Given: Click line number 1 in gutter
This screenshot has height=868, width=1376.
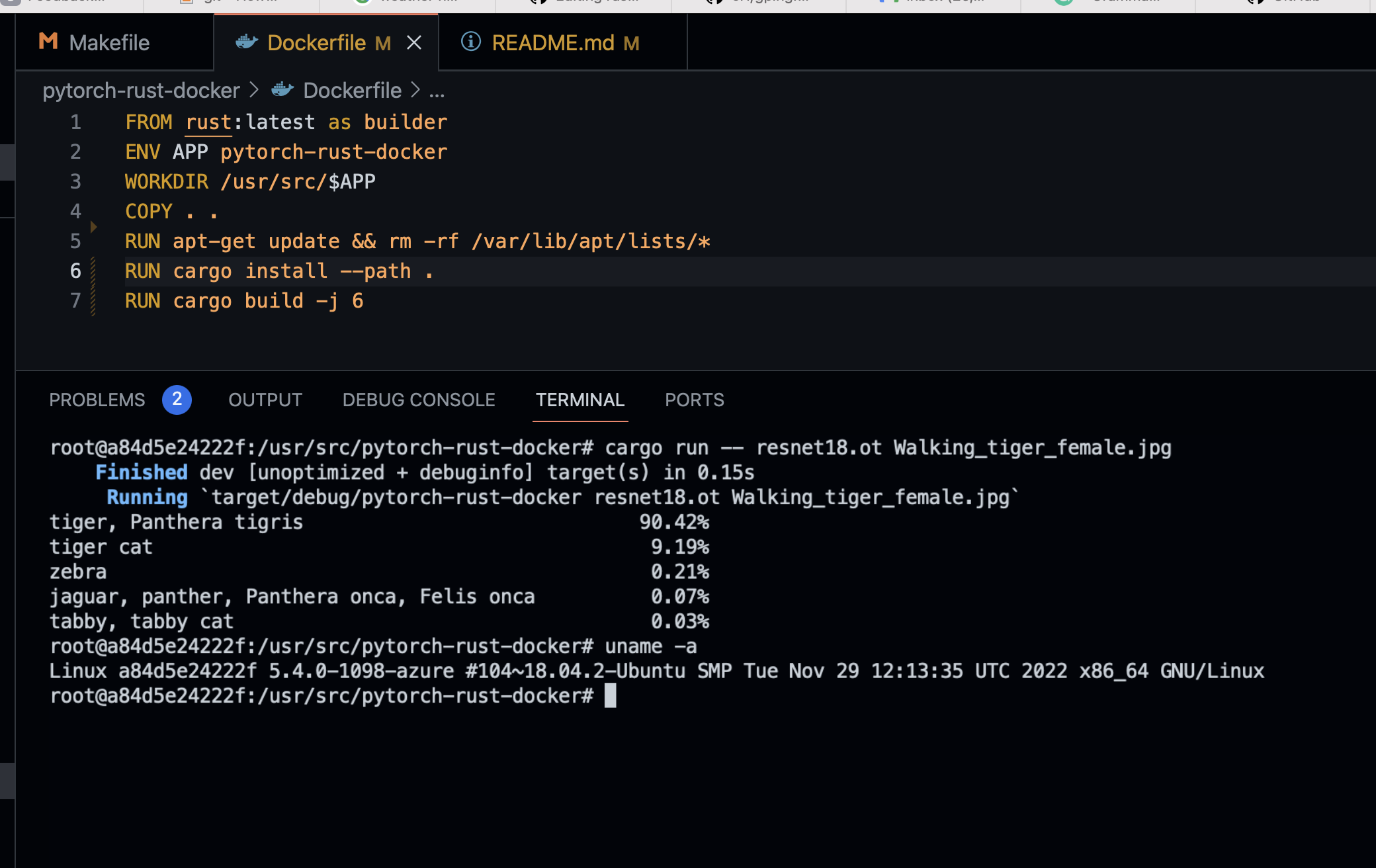Looking at the screenshot, I should [75, 122].
